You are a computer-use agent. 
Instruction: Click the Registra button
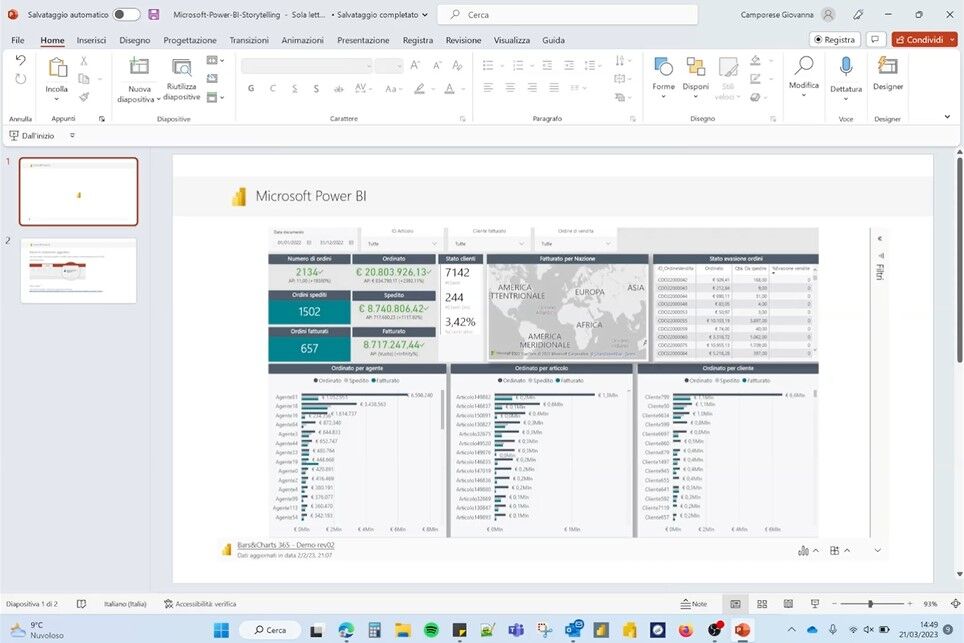pos(834,39)
